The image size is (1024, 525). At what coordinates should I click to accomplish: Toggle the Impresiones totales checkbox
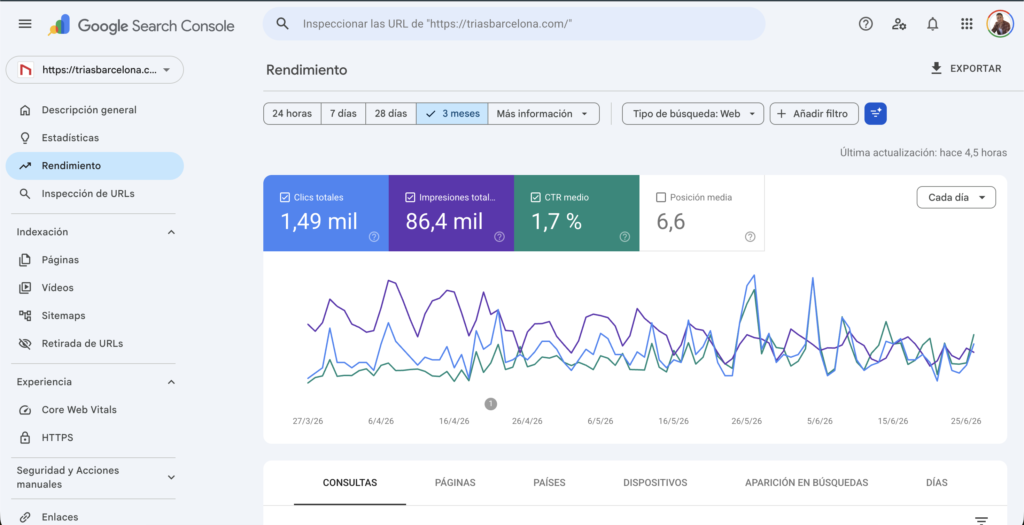click(x=409, y=197)
